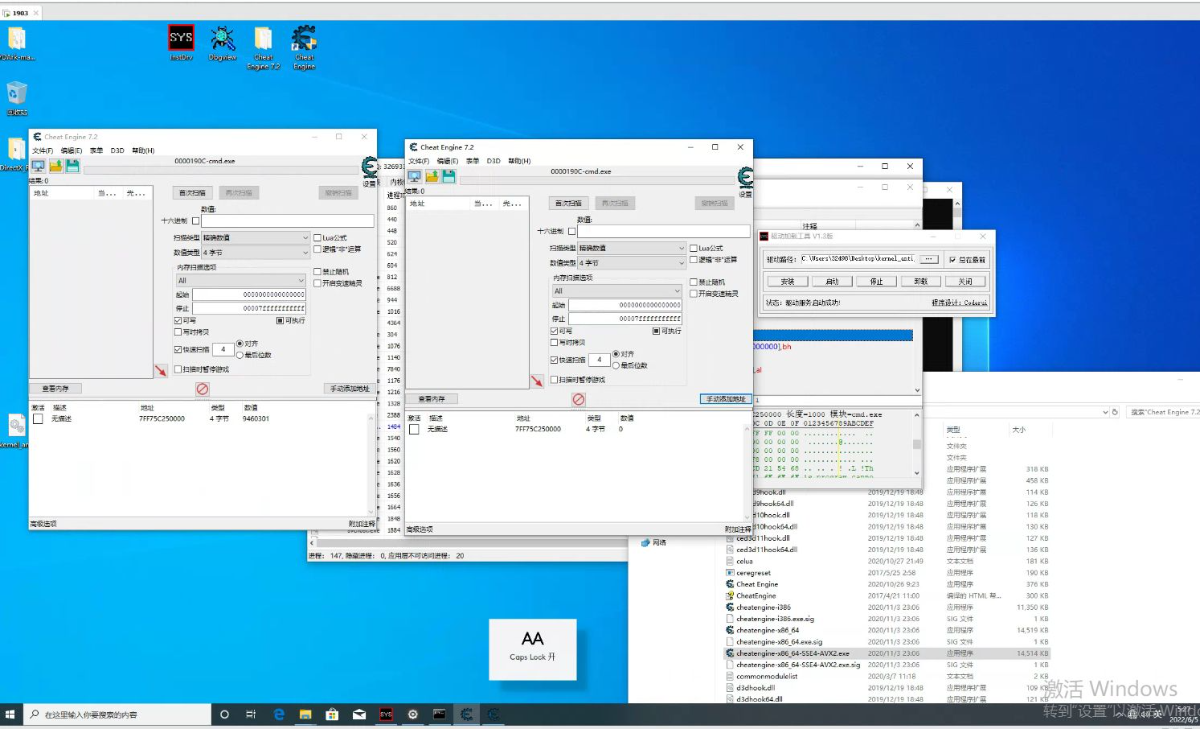Open Microsoft Edge from taskbar

(x=280, y=715)
